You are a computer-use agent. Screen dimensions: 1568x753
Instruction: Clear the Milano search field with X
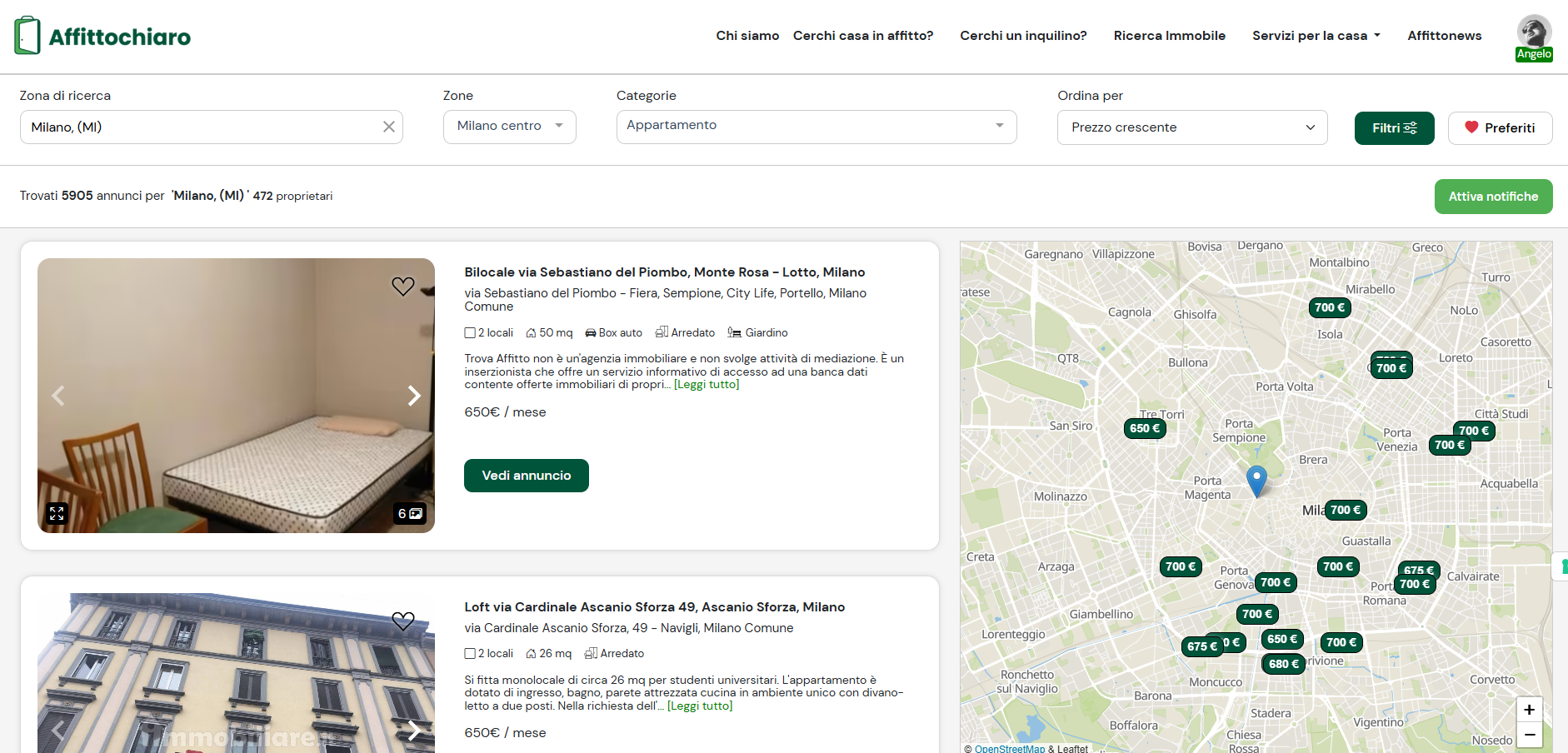[388, 127]
